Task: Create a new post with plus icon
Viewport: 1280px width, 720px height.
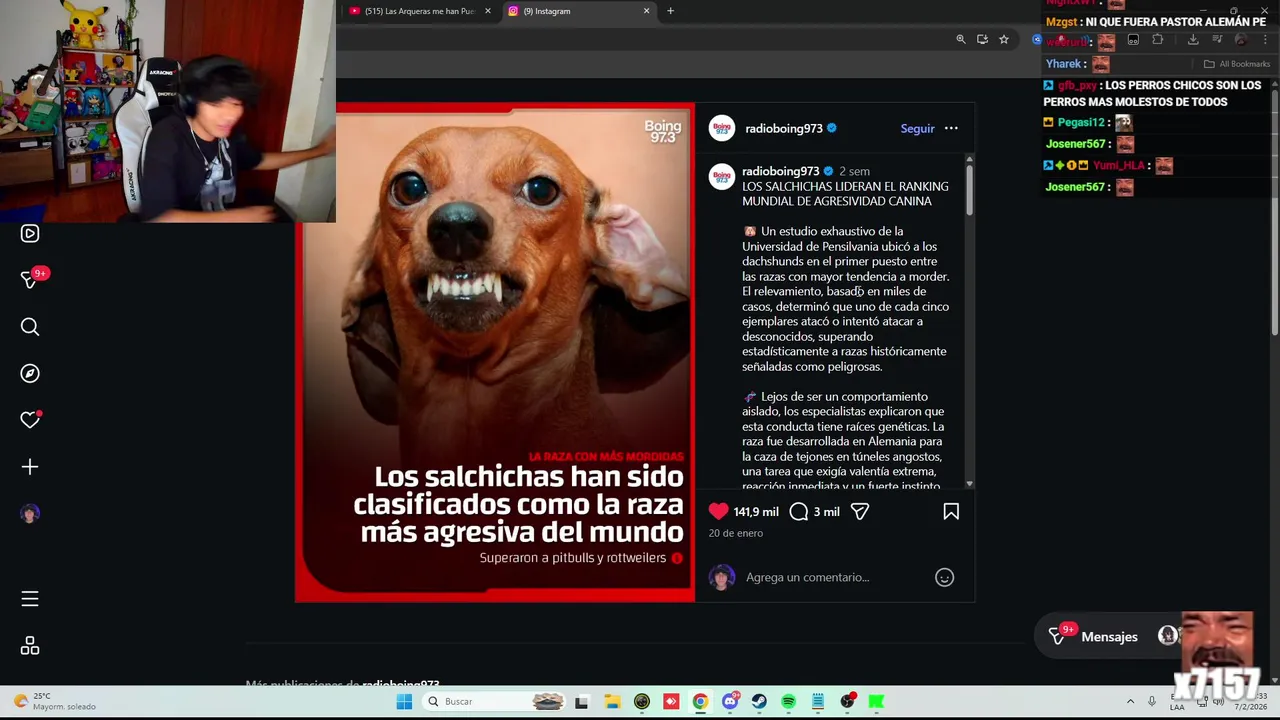Action: point(30,467)
